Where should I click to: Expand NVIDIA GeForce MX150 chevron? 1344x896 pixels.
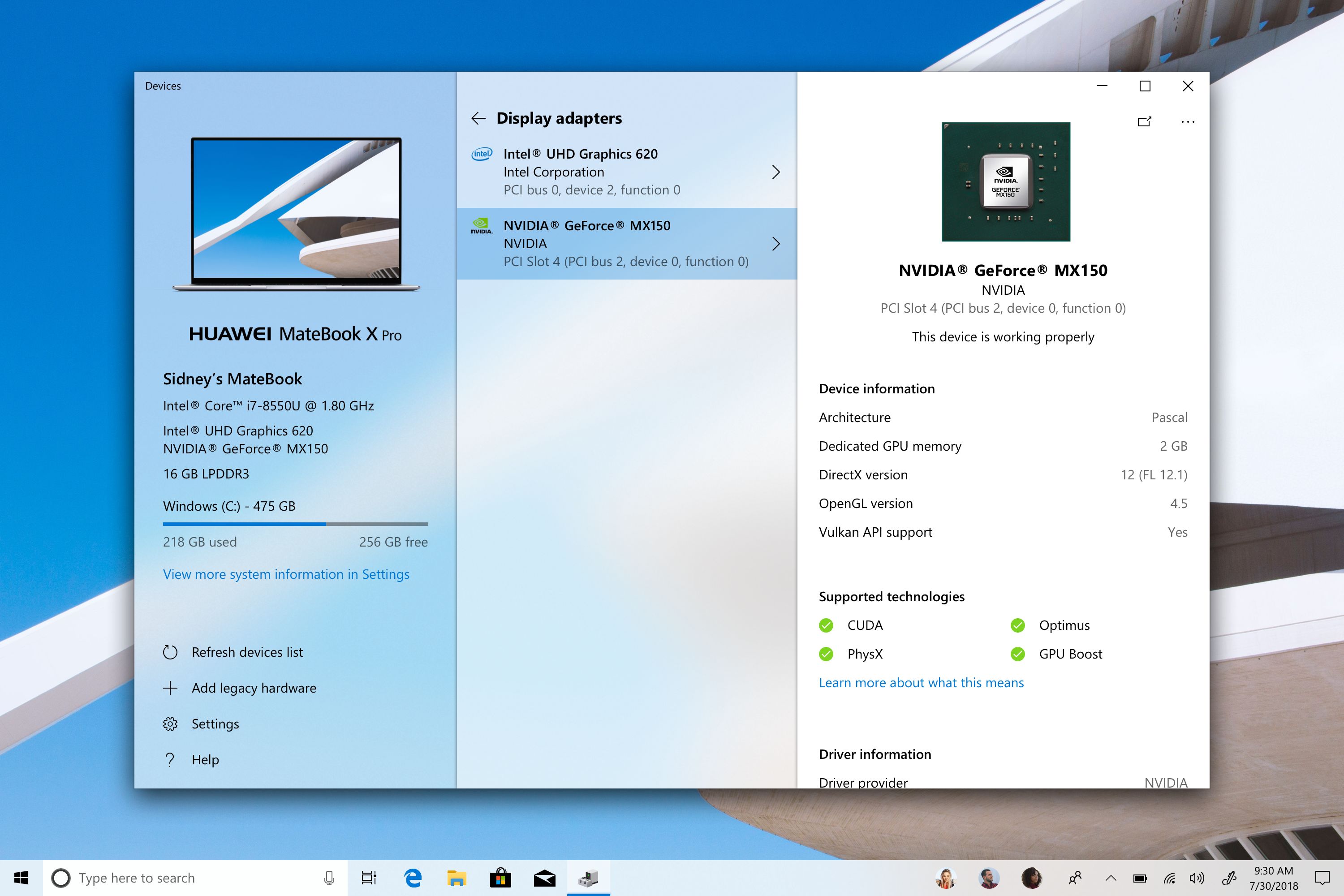pyautogui.click(x=775, y=244)
